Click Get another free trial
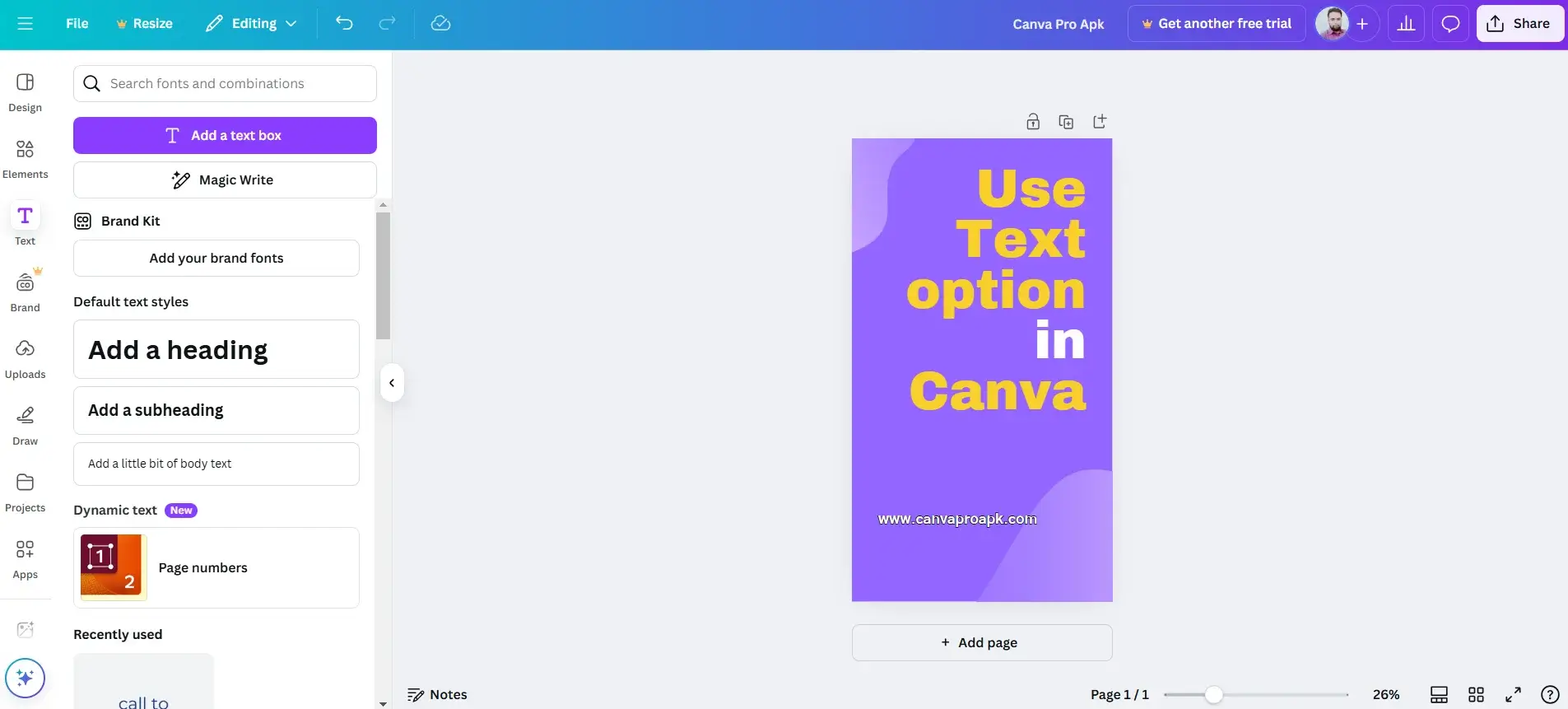 [x=1217, y=24]
